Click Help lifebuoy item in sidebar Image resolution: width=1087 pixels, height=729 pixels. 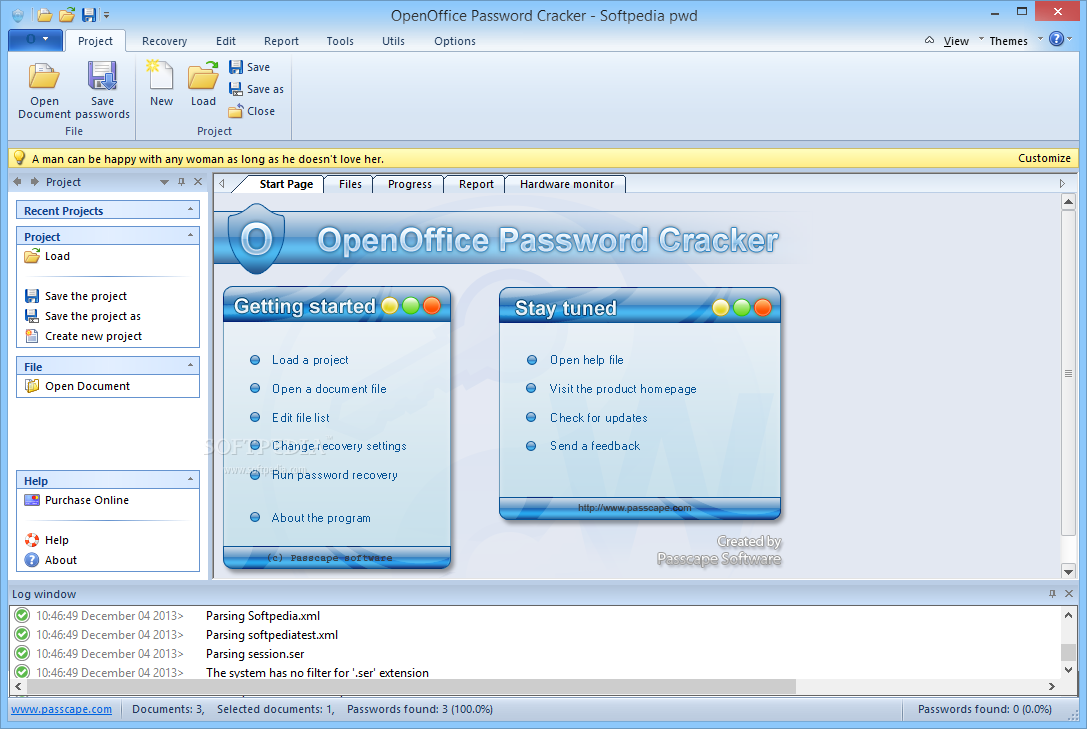click(x=46, y=540)
